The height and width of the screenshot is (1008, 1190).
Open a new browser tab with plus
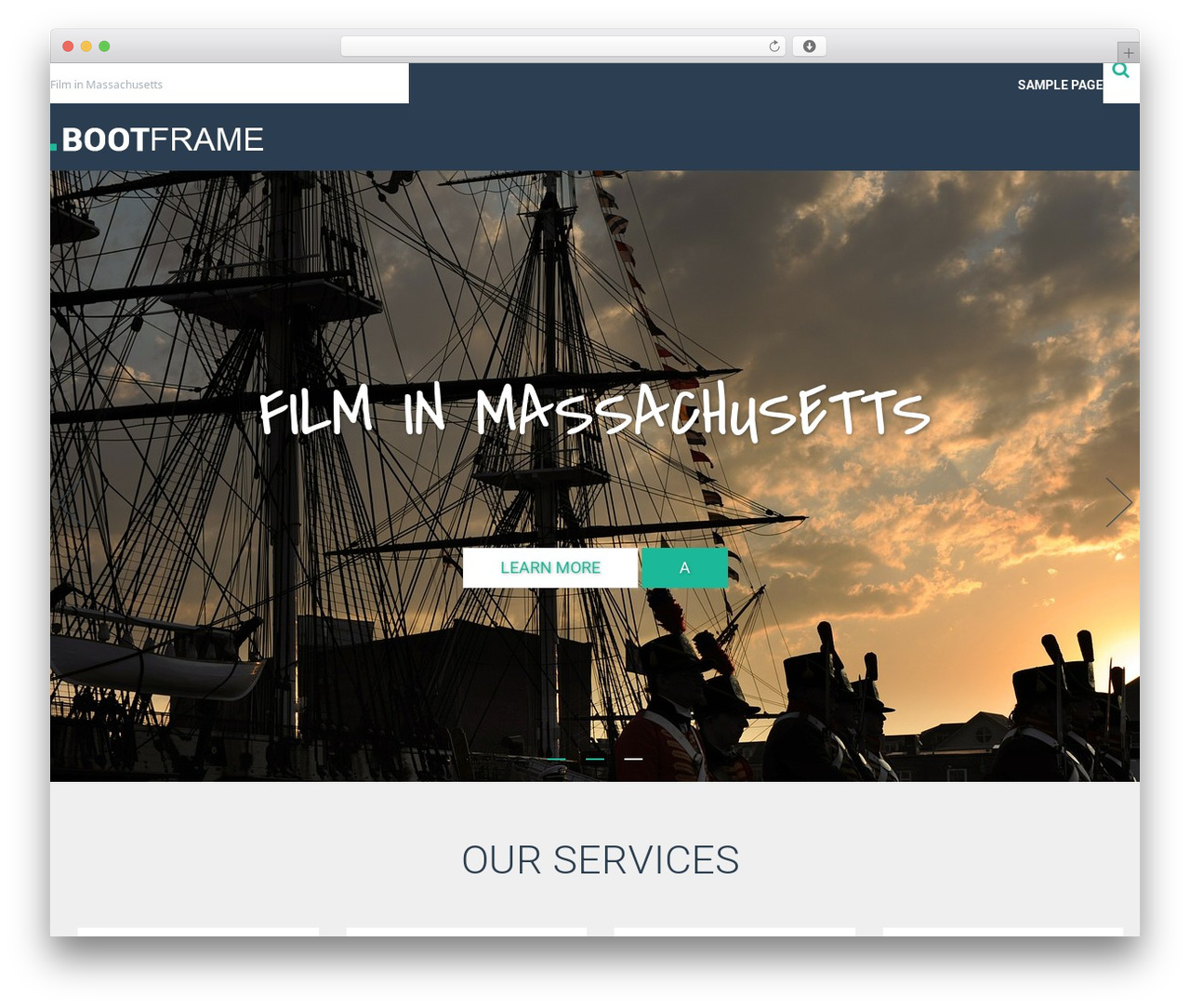pyautogui.click(x=1128, y=53)
